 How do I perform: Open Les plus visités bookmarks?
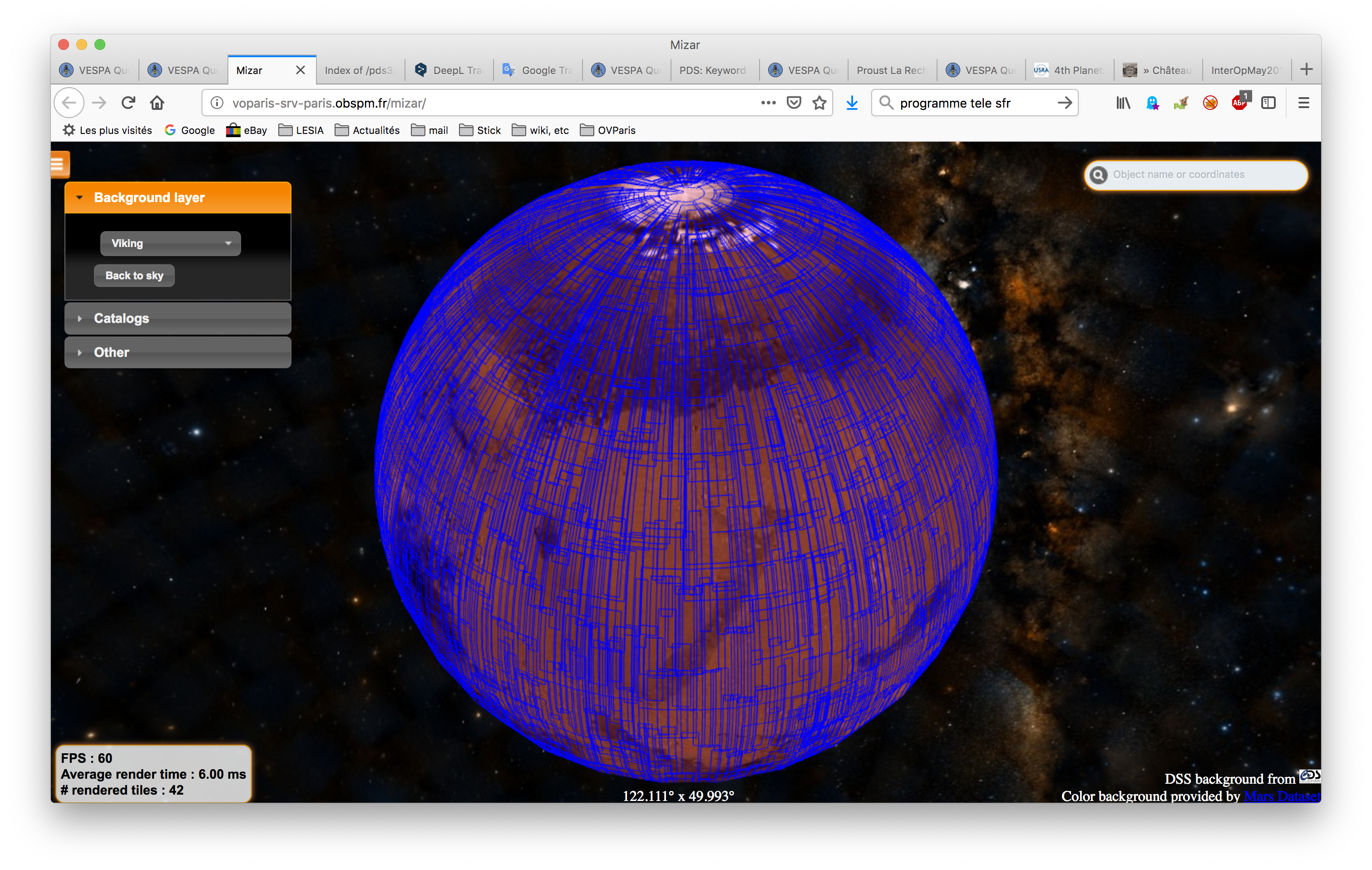tap(108, 130)
